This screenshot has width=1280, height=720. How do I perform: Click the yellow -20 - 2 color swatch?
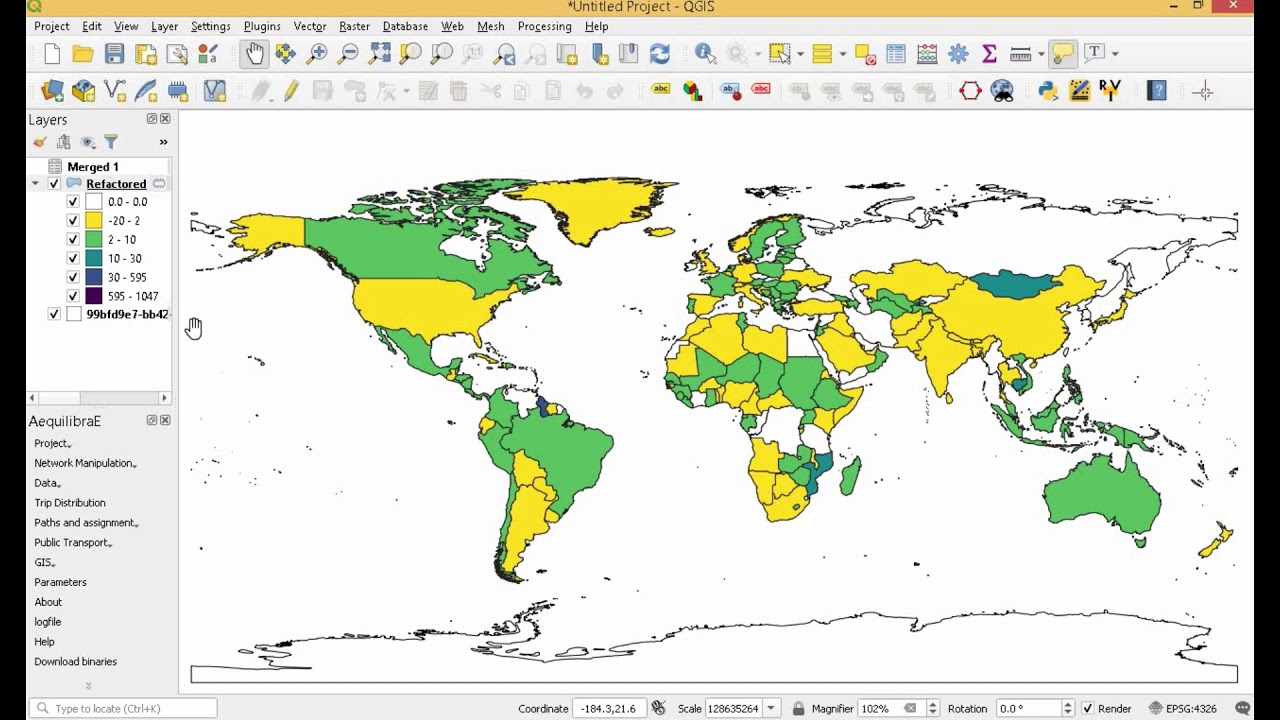point(94,221)
